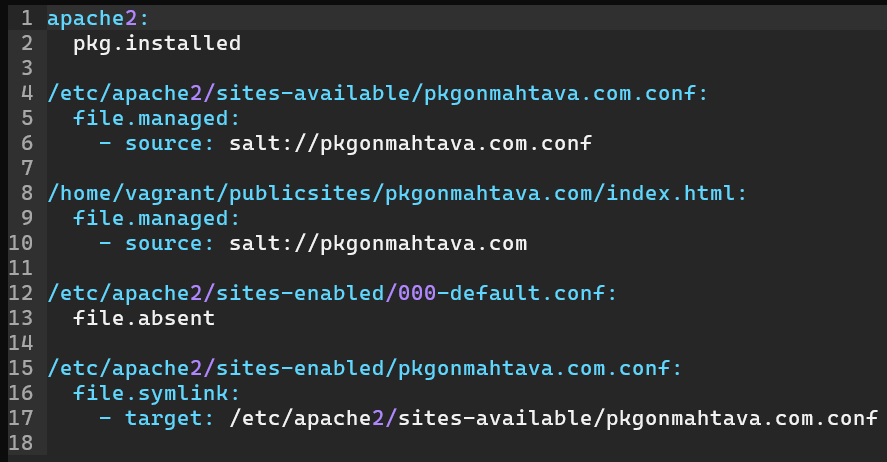Click line number 11 in the gutter
887x462 pixels.
click(21, 267)
